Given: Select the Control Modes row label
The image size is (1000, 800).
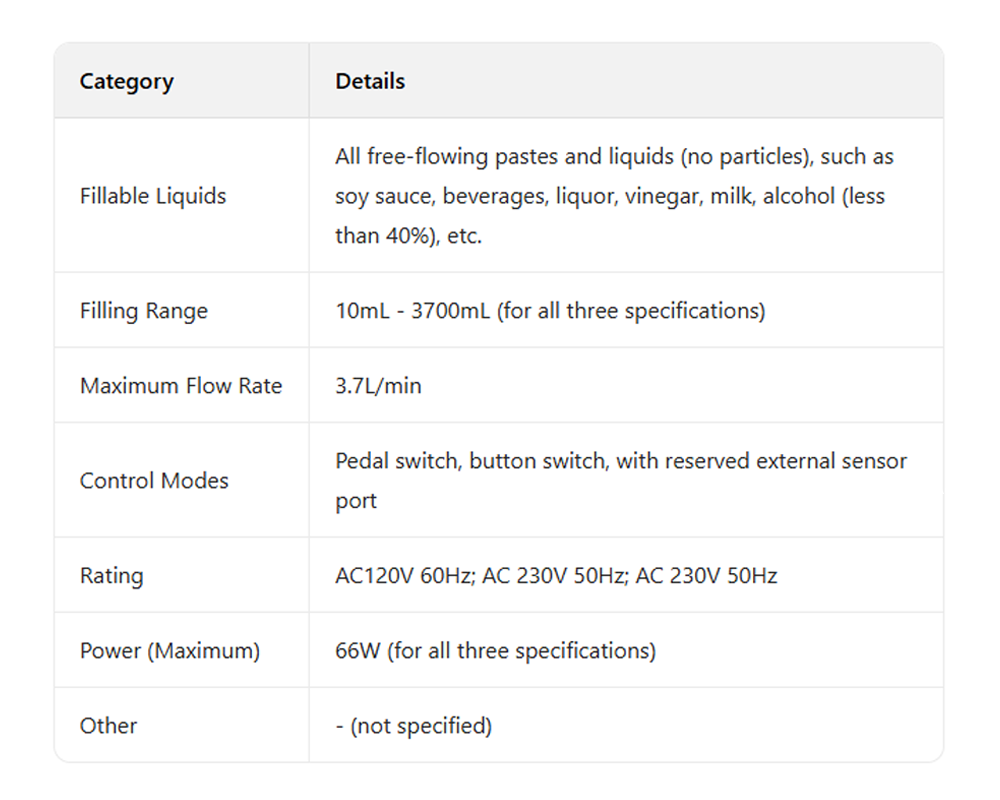Looking at the screenshot, I should pos(154,481).
